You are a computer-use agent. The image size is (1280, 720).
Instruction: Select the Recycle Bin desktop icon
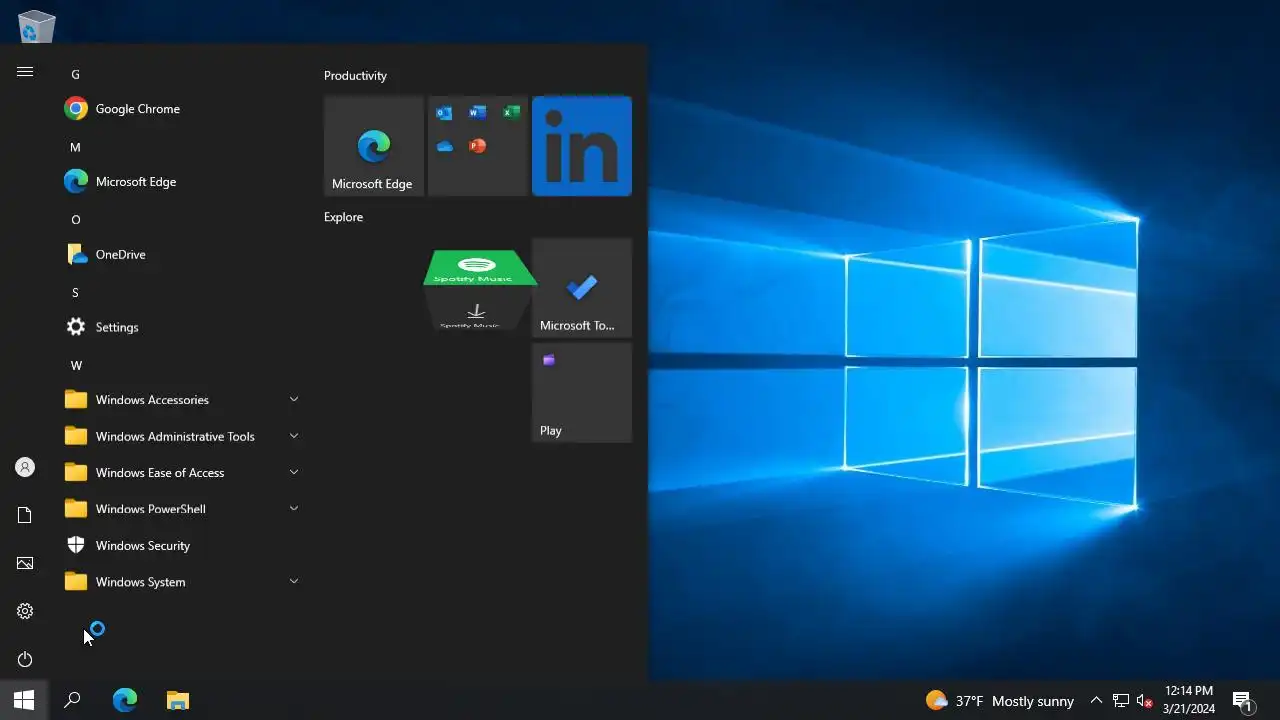37,26
